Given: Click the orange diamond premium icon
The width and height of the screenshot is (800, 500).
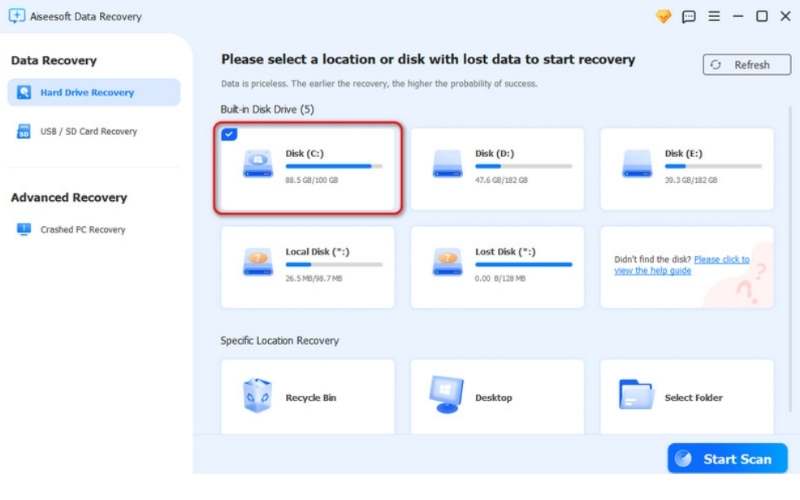Looking at the screenshot, I should click(662, 16).
